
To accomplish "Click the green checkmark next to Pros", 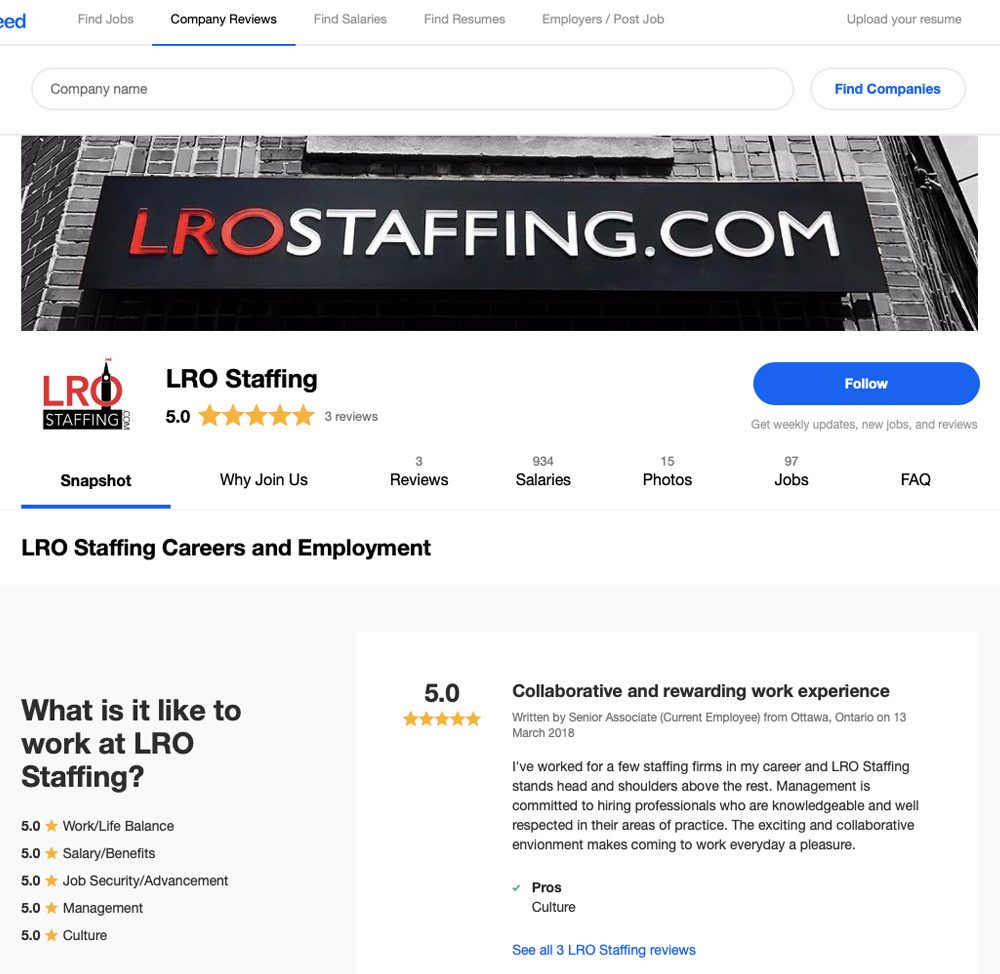I will (x=516, y=887).
